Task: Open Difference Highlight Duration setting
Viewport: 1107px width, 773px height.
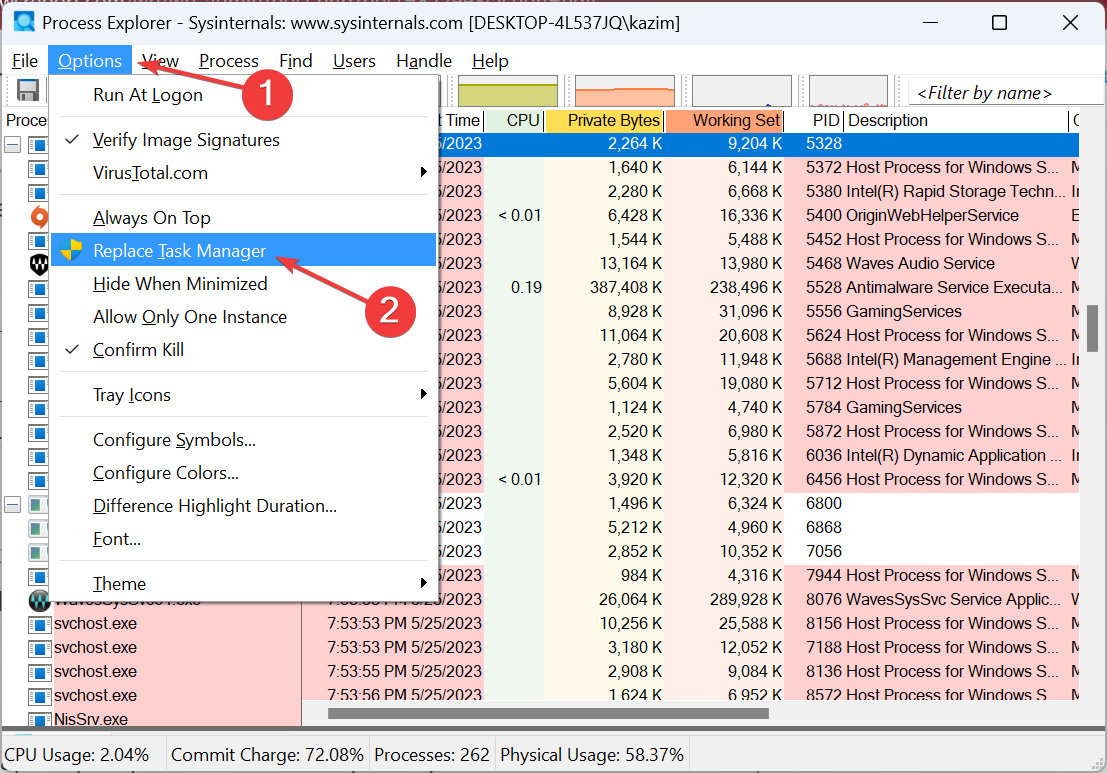Action: click(243, 506)
